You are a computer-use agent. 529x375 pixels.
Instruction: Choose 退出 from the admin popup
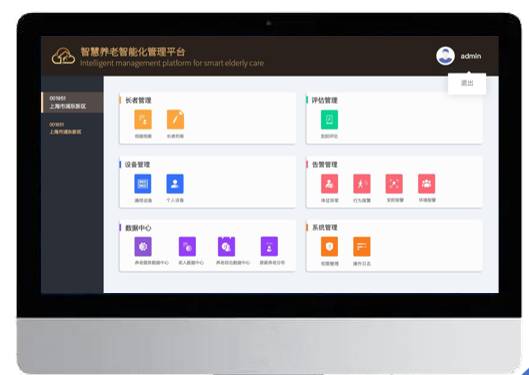click(467, 83)
